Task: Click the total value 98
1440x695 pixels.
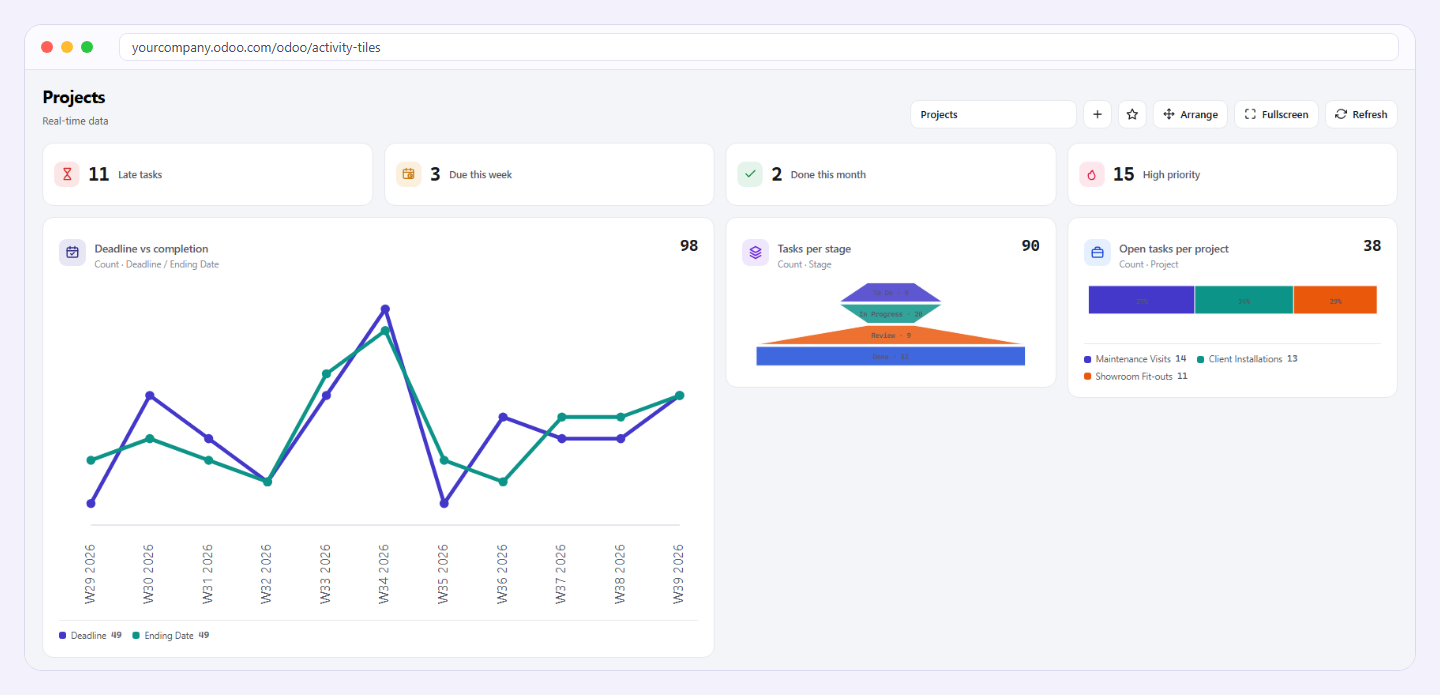Action: pyautogui.click(x=689, y=246)
